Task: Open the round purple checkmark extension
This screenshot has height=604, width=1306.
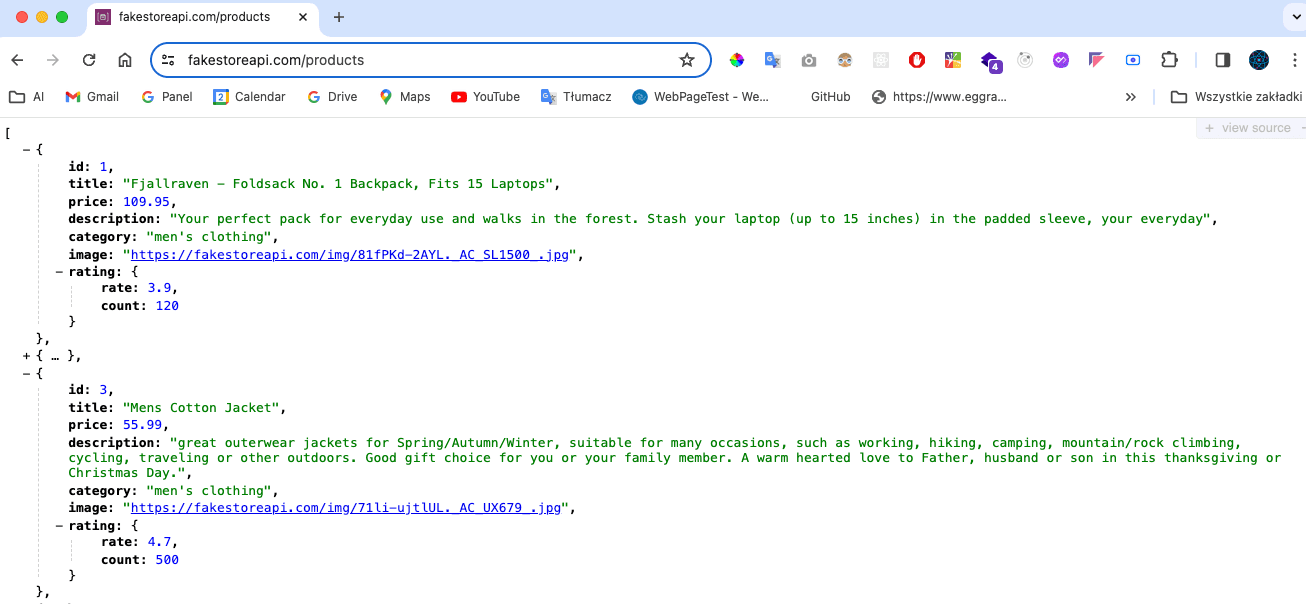Action: [x=1061, y=60]
